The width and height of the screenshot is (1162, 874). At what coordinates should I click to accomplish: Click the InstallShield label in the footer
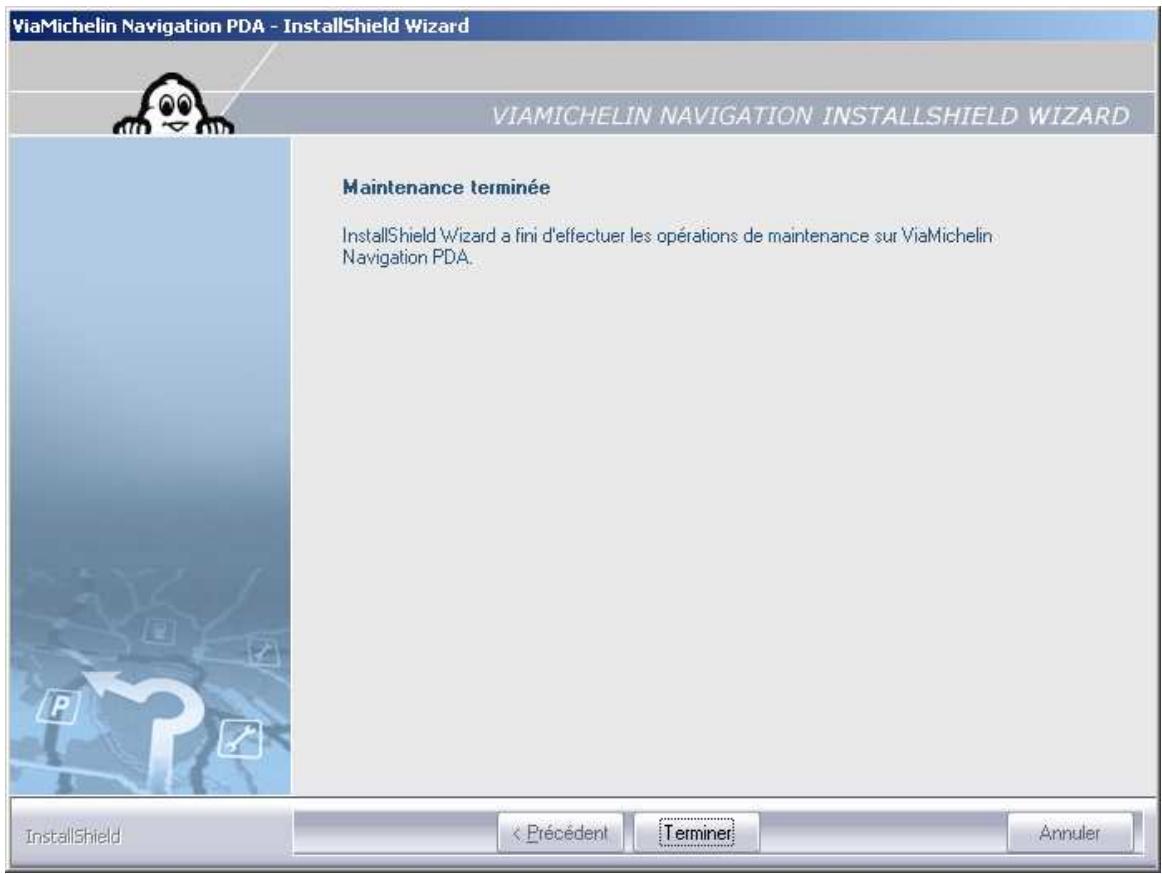(73, 836)
